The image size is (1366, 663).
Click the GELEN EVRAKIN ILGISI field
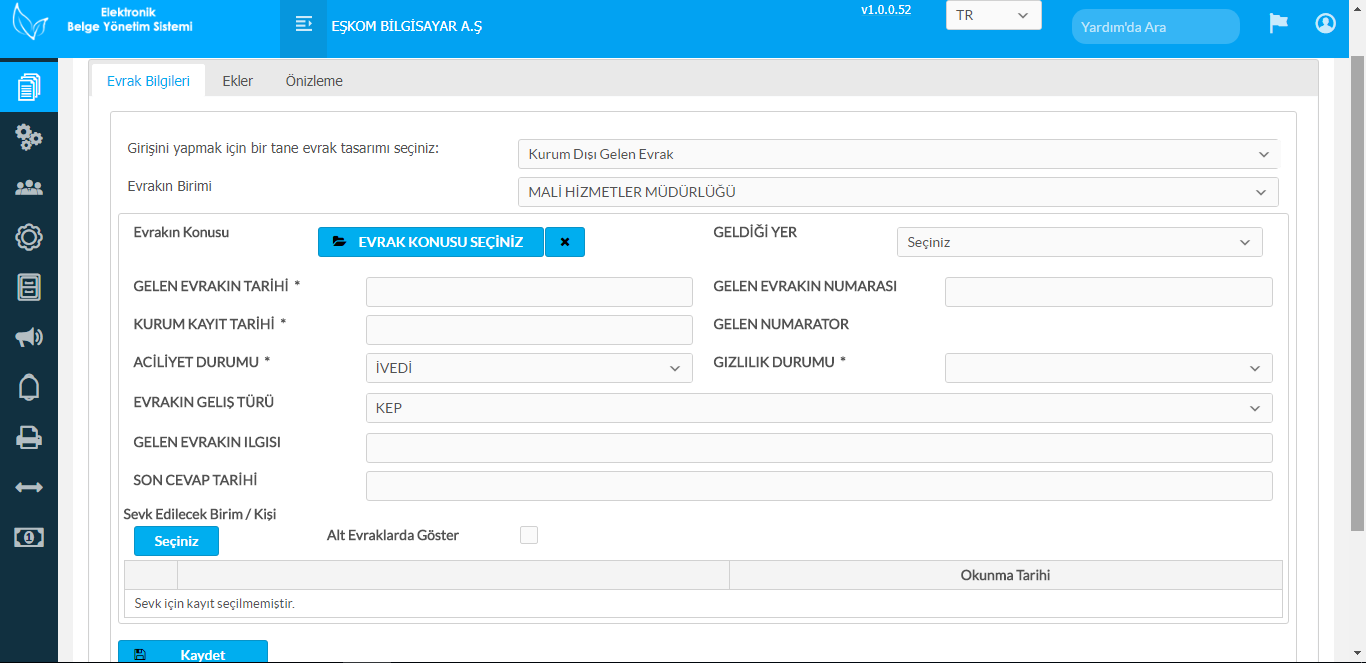tap(819, 448)
